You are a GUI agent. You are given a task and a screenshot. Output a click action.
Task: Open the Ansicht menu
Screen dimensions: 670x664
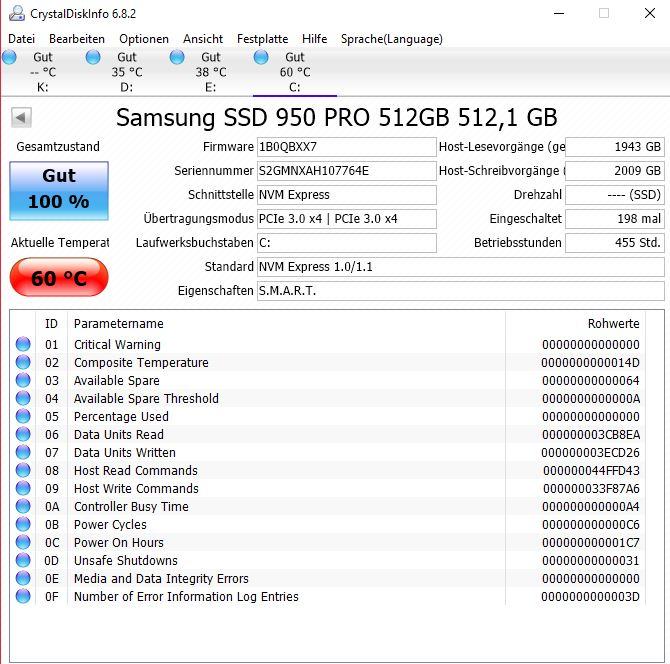[x=203, y=39]
